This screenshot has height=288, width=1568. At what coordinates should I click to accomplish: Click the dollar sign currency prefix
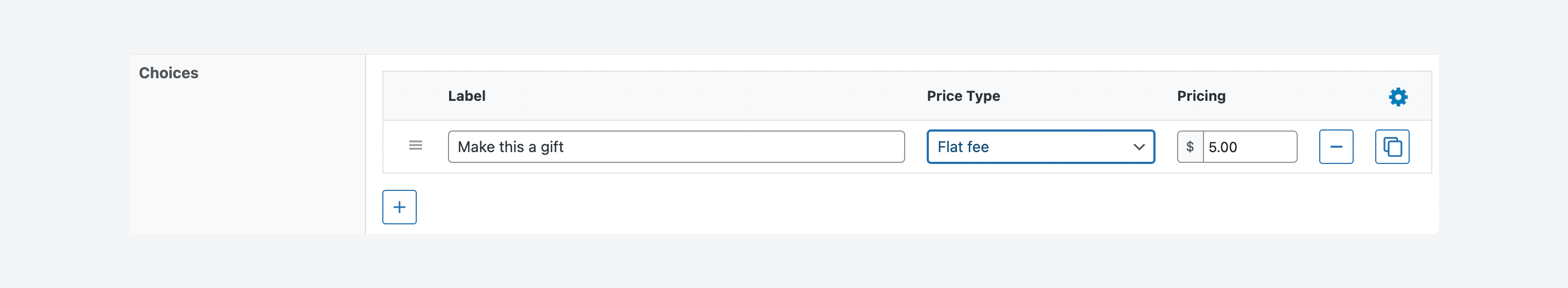pos(1190,147)
